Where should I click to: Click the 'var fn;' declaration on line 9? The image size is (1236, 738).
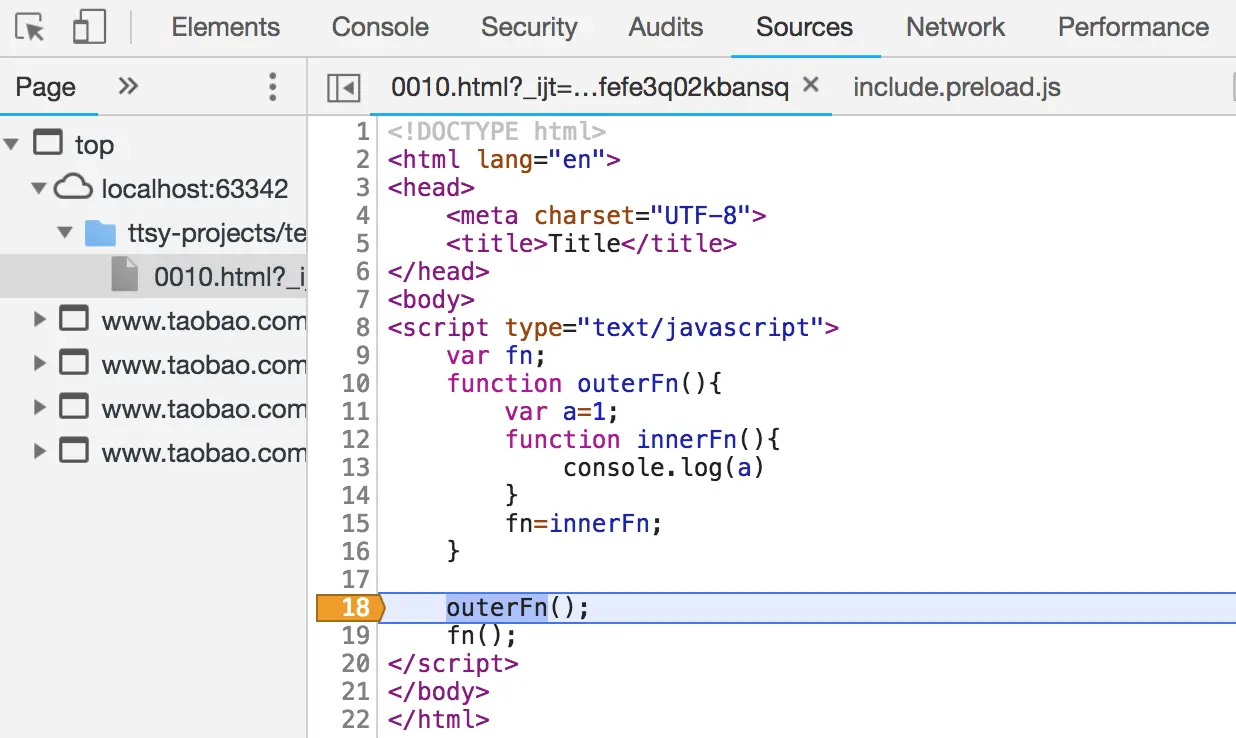point(496,355)
